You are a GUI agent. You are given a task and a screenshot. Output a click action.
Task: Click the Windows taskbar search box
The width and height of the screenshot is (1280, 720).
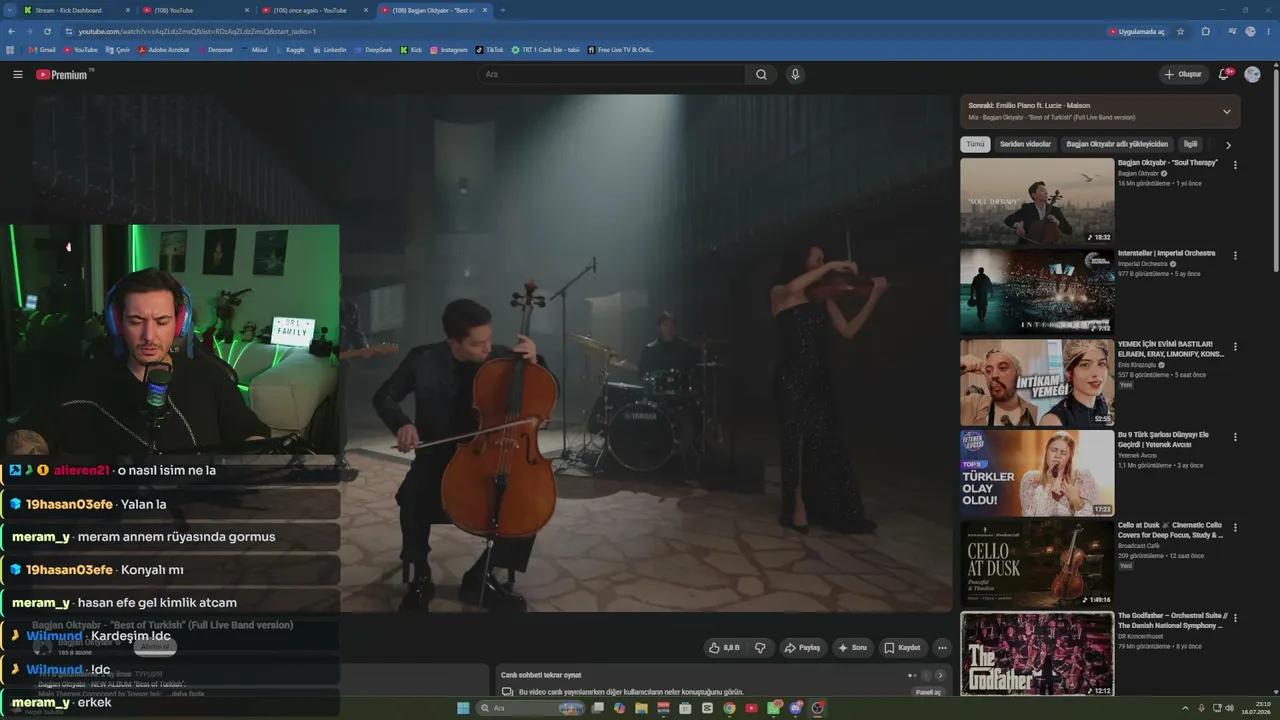tap(528, 708)
